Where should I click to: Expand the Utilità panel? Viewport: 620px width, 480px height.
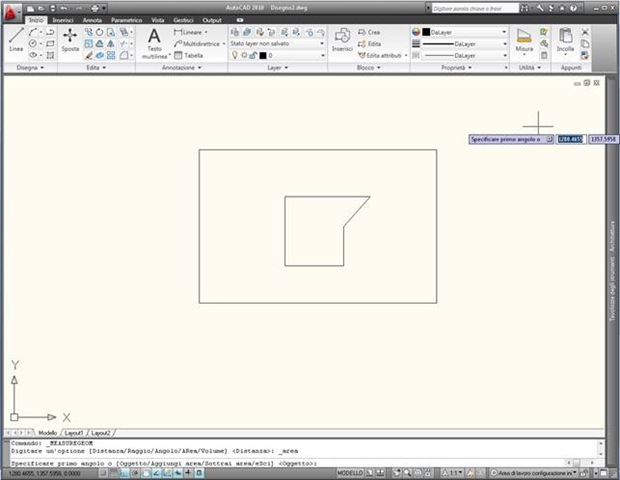[x=530, y=68]
